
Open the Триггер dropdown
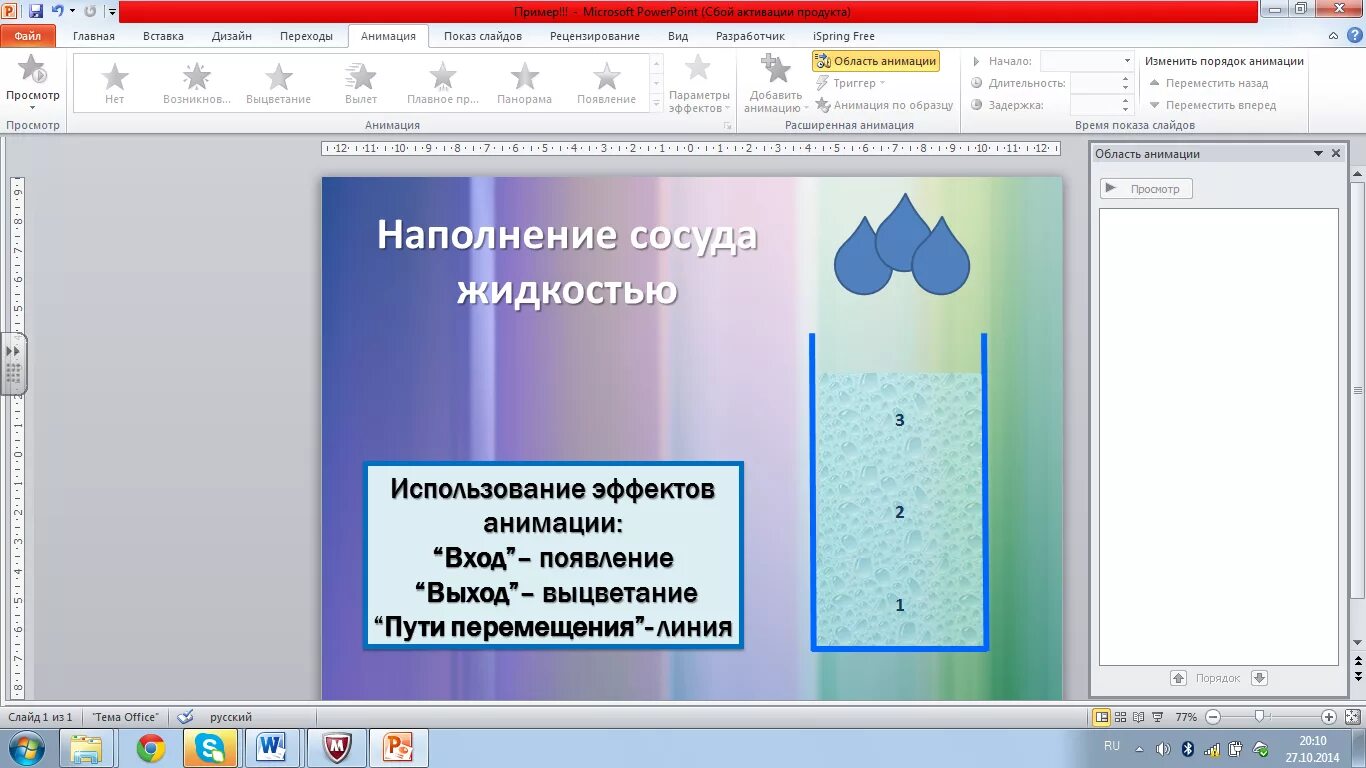[x=852, y=83]
